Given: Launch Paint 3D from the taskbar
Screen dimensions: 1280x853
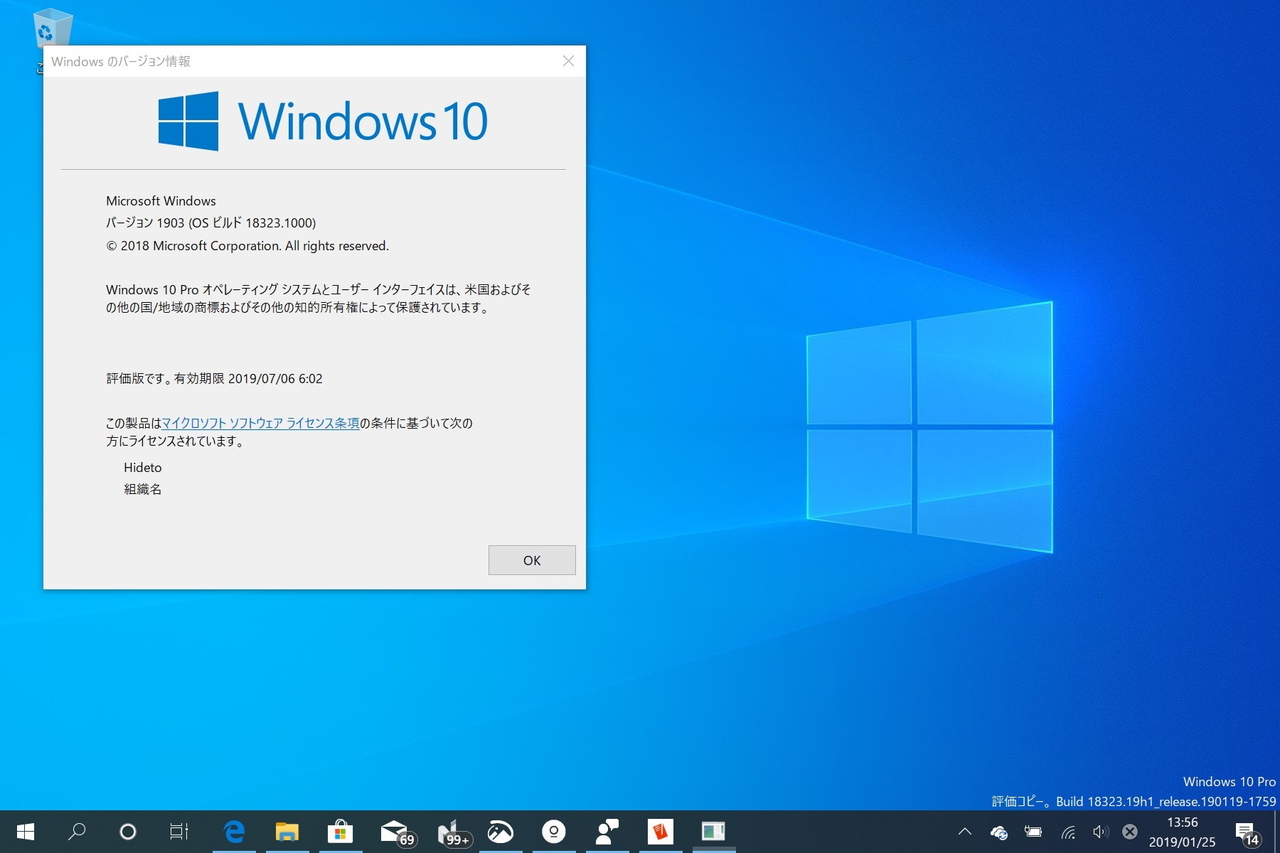Looking at the screenshot, I should coord(500,831).
